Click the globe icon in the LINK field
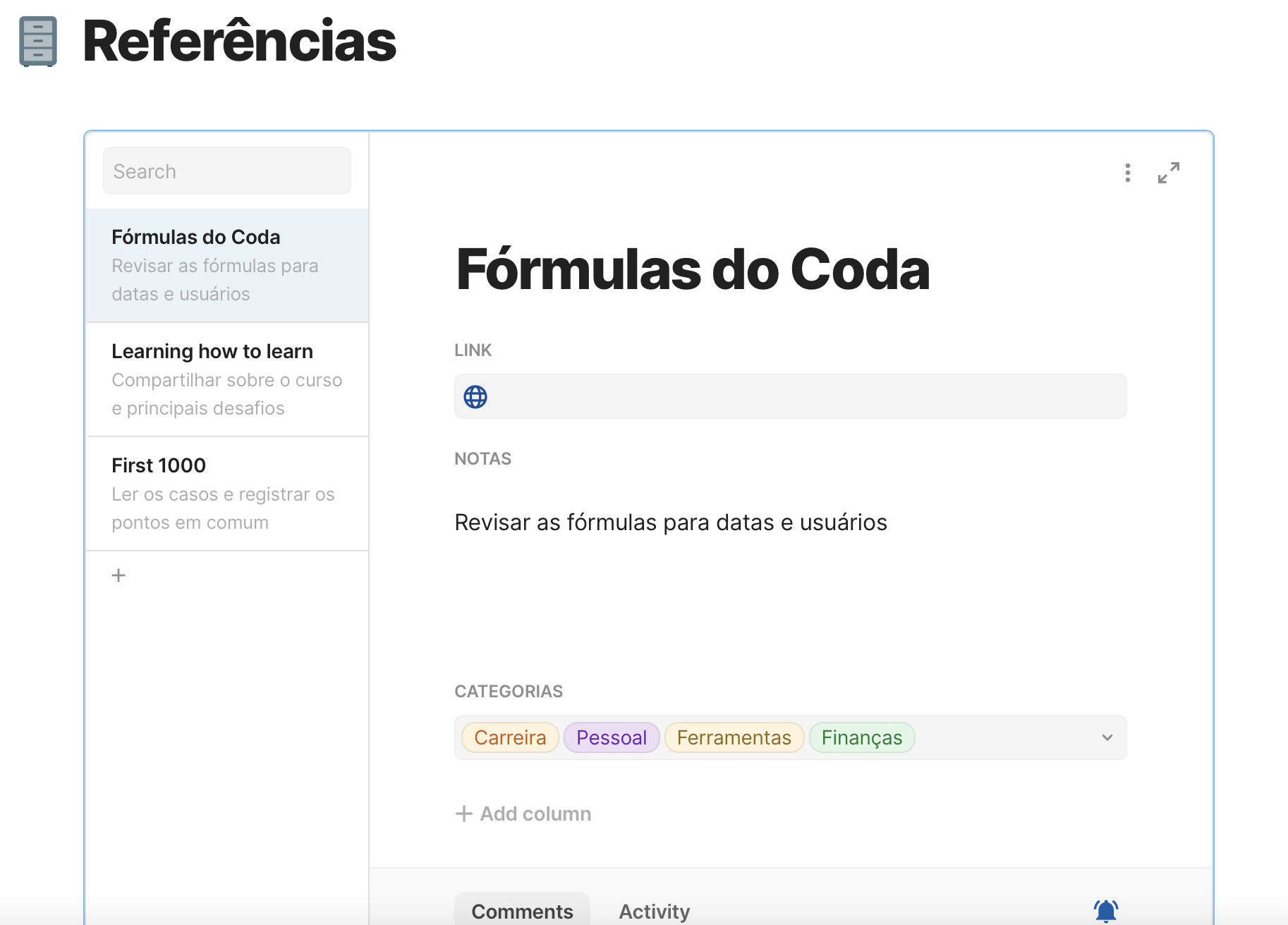 pyautogui.click(x=475, y=396)
